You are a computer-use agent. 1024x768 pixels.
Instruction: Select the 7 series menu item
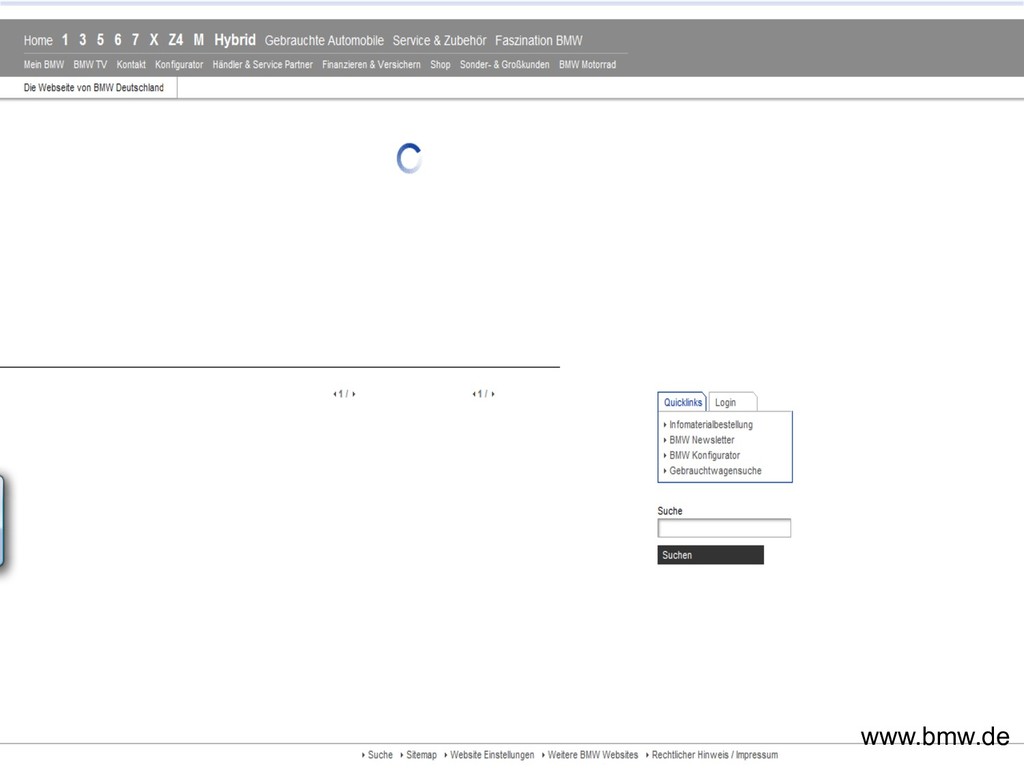(136, 40)
